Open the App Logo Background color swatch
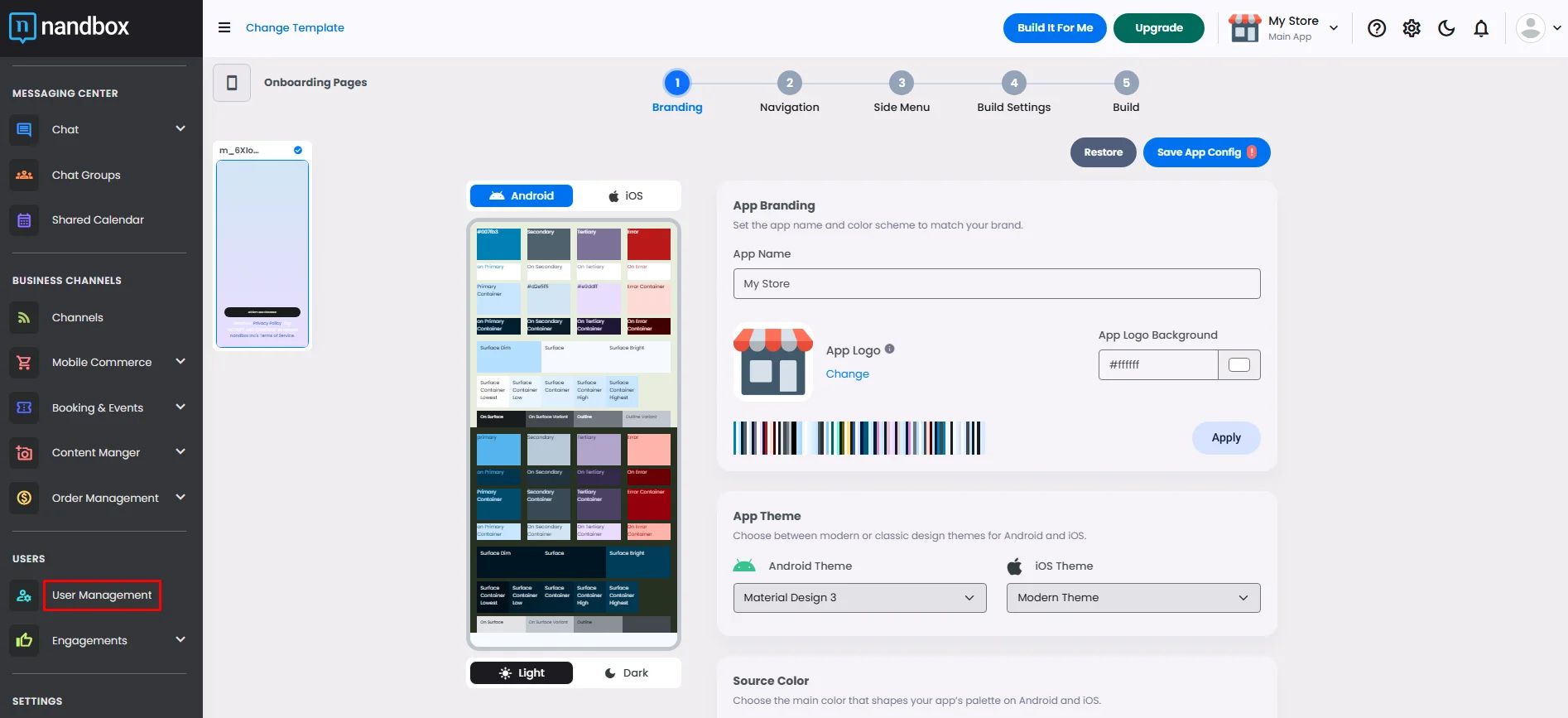1568x718 pixels. [x=1239, y=365]
